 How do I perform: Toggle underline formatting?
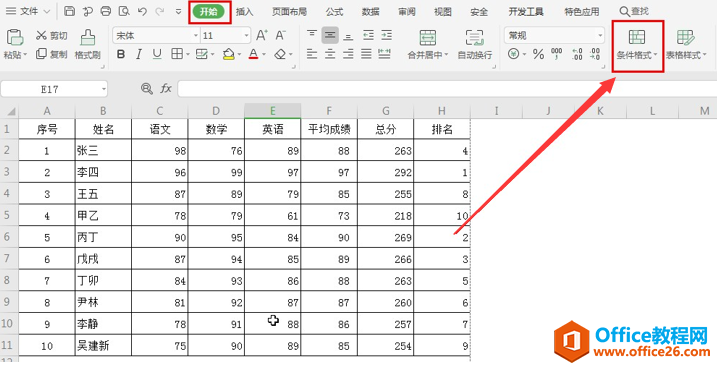157,54
